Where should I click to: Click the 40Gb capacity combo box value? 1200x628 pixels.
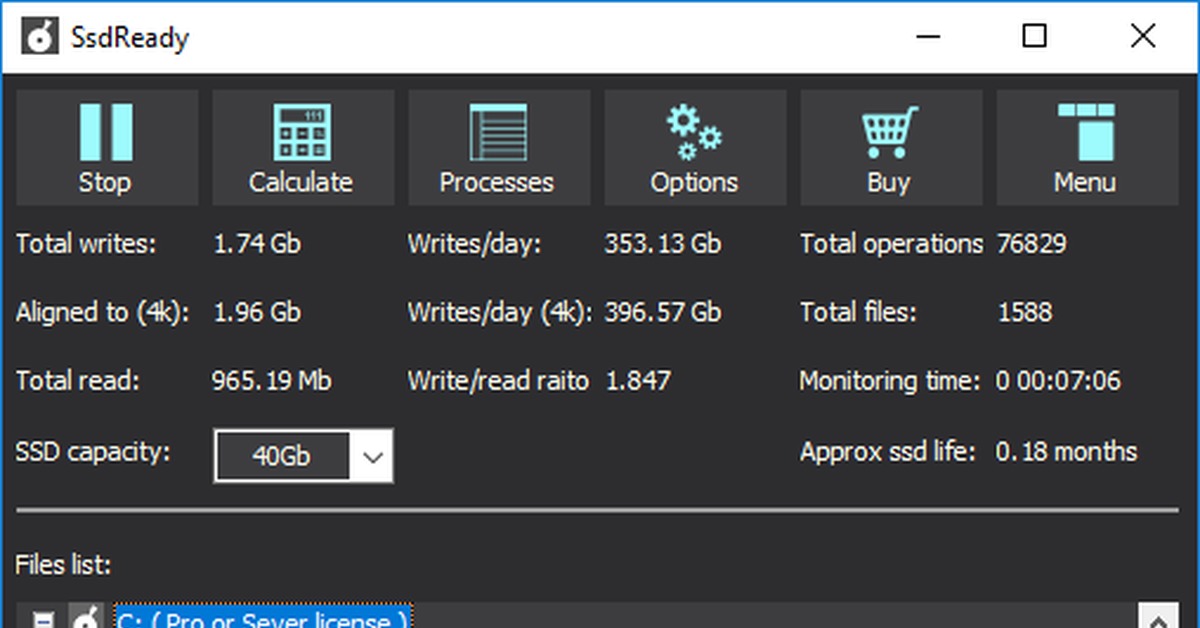[282, 457]
